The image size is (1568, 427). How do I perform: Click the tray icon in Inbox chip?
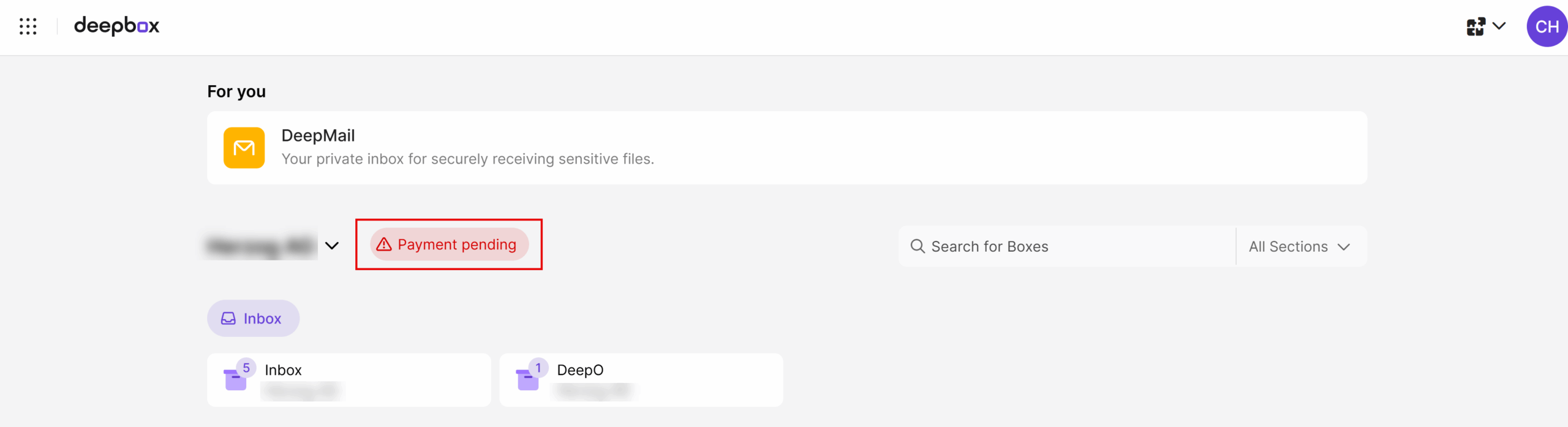tap(228, 319)
